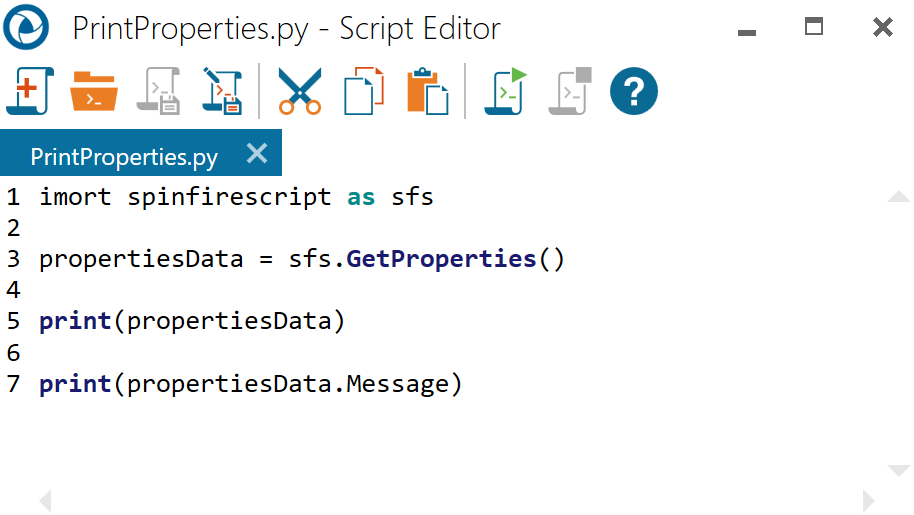Click the Script Editor application logo
The width and height of the screenshot is (914, 515).
click(x=26, y=27)
